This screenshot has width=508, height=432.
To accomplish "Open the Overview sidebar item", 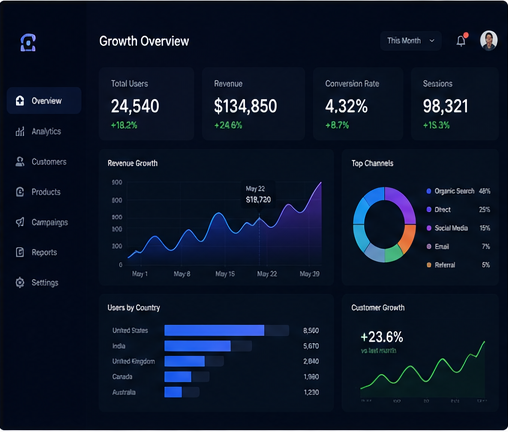I will [x=44, y=101].
